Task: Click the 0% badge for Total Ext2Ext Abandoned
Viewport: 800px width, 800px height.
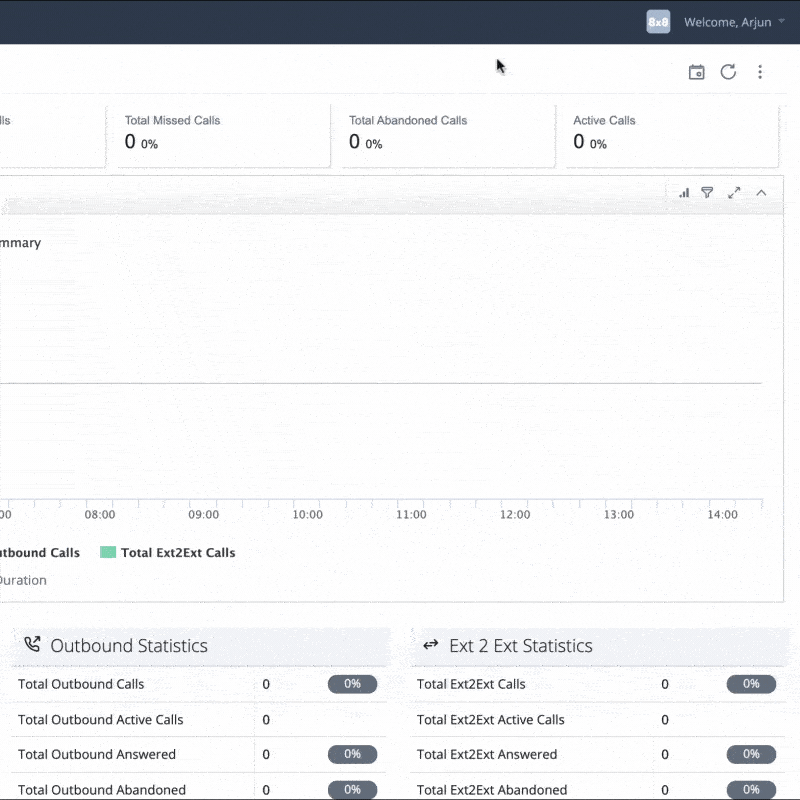Action: point(752,789)
